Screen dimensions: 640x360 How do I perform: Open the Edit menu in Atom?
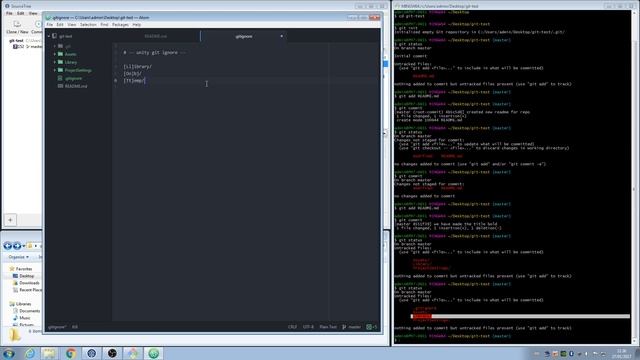click(x=60, y=25)
